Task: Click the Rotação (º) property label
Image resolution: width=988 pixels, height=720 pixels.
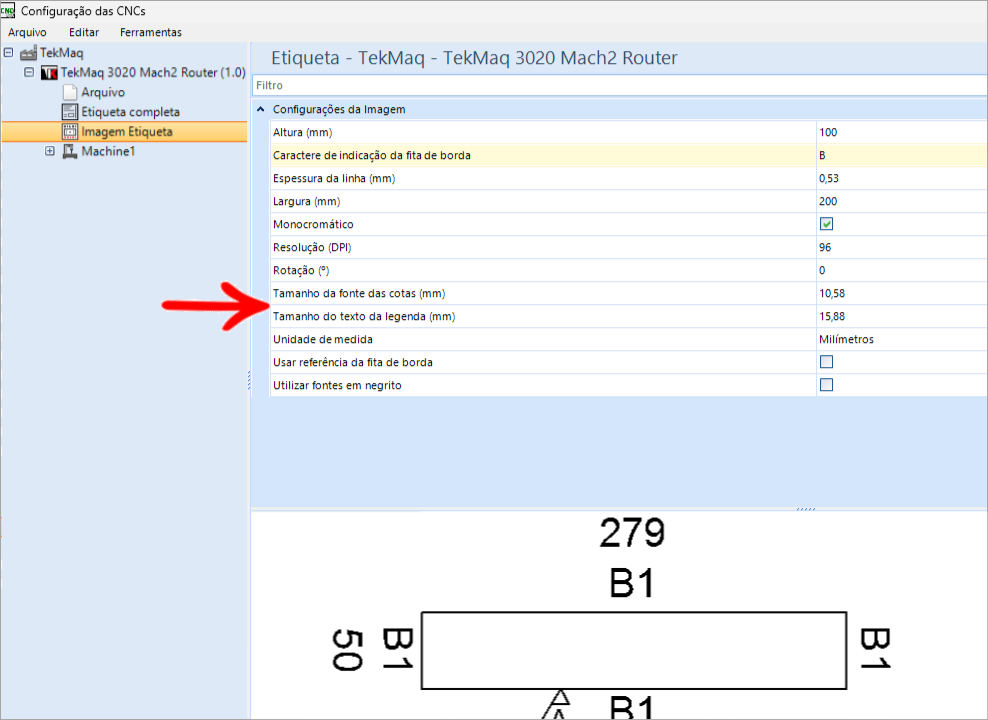Action: click(301, 270)
